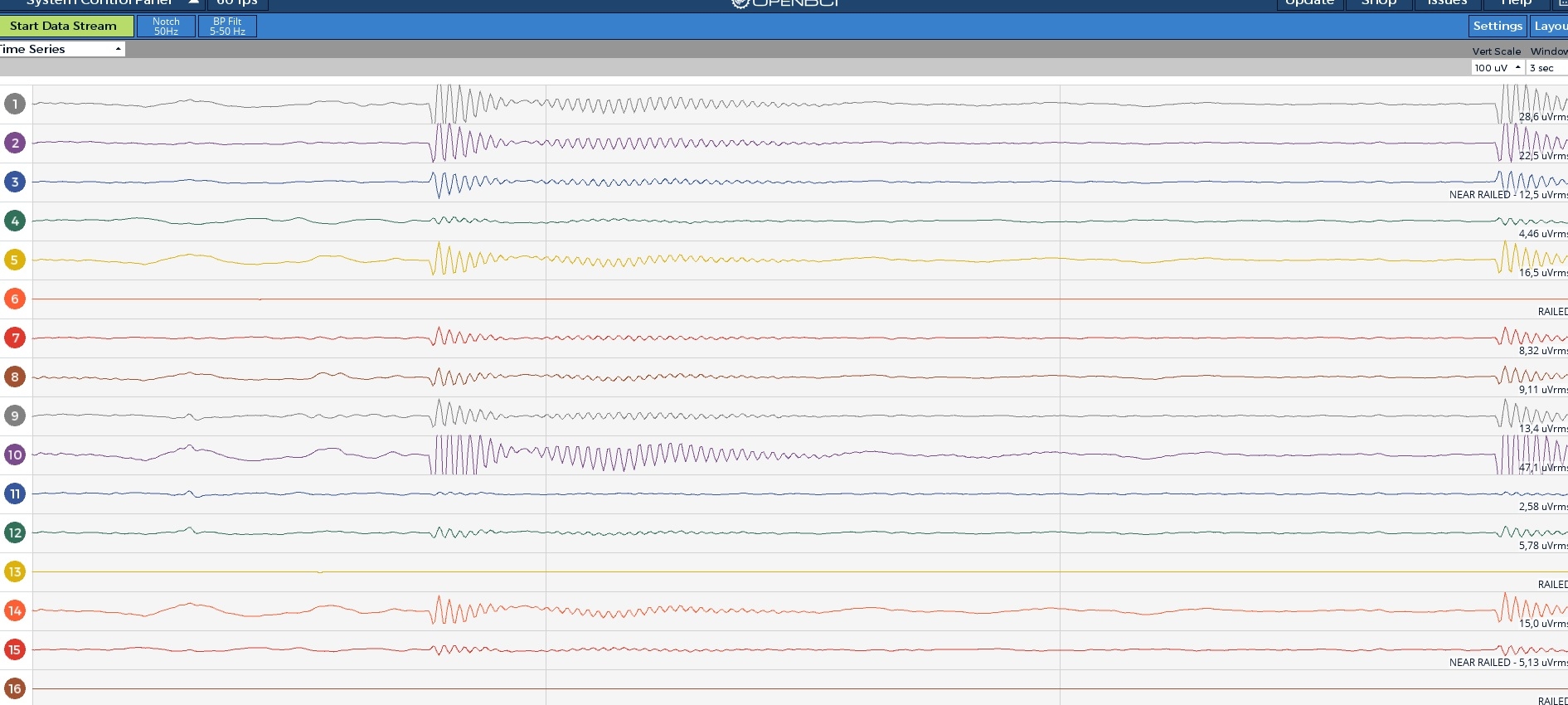
Task: Click the RAILED label on channel 13
Action: click(1552, 585)
